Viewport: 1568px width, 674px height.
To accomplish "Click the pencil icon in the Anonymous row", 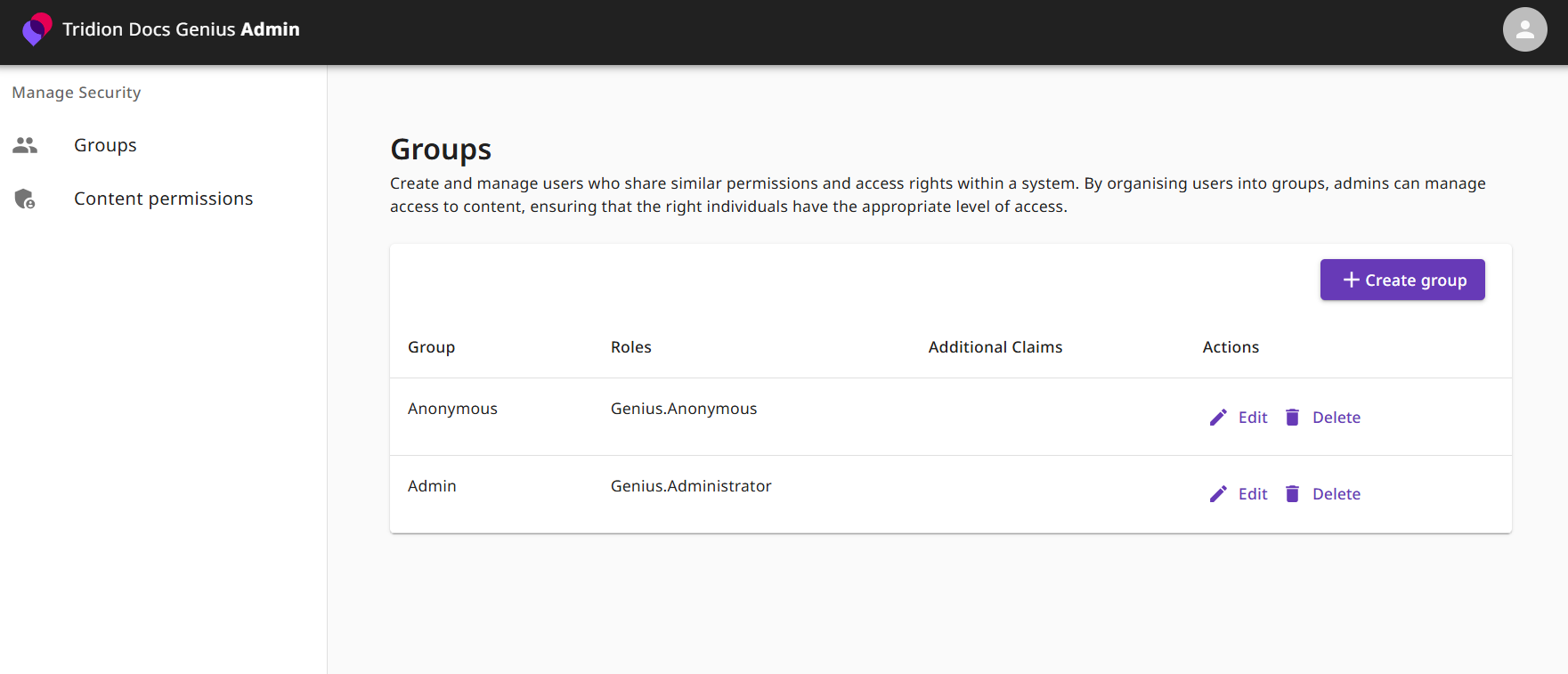I will tap(1218, 418).
